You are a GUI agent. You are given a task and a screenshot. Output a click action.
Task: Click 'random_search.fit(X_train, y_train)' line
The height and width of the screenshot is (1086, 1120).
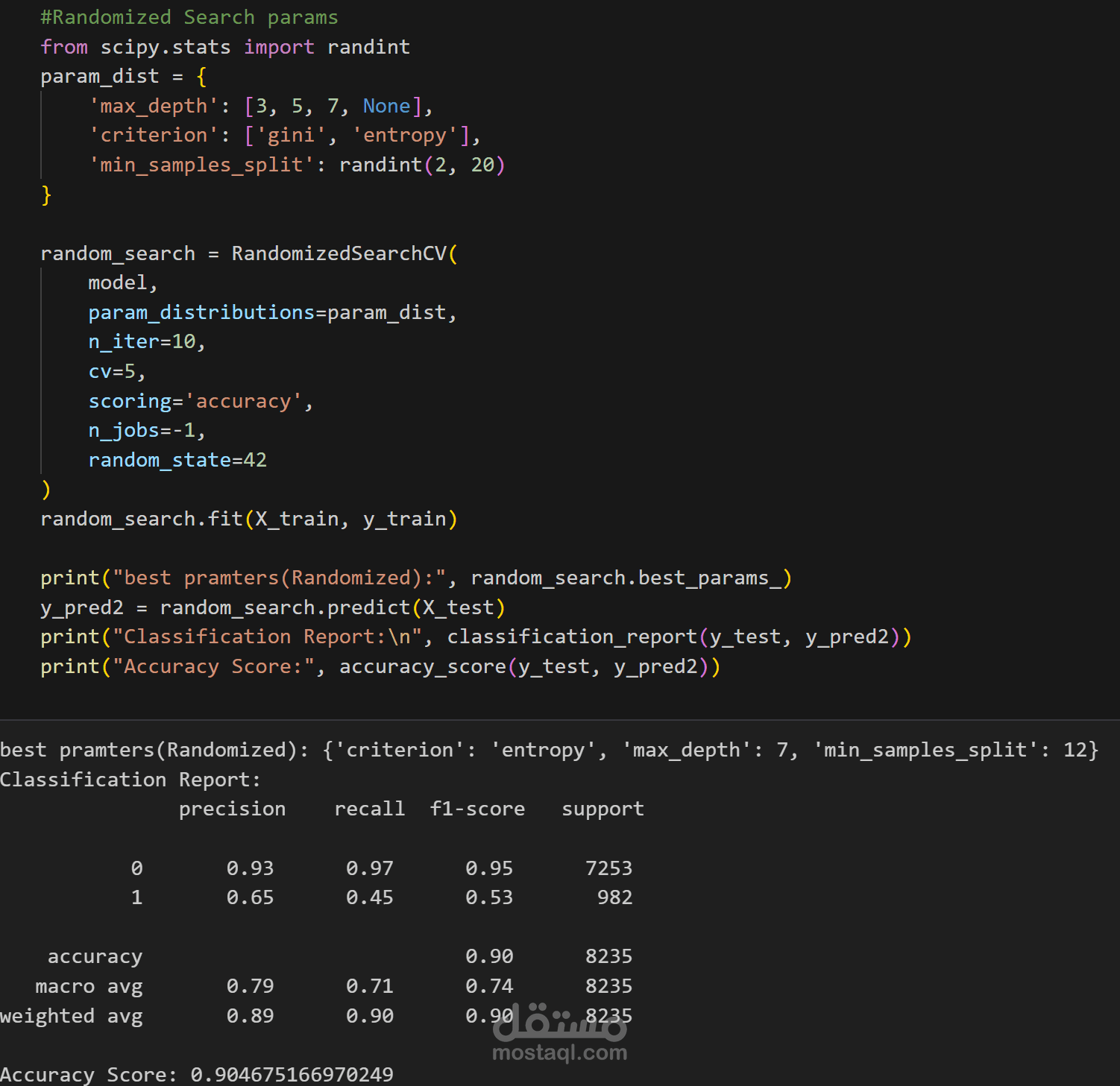point(249,519)
